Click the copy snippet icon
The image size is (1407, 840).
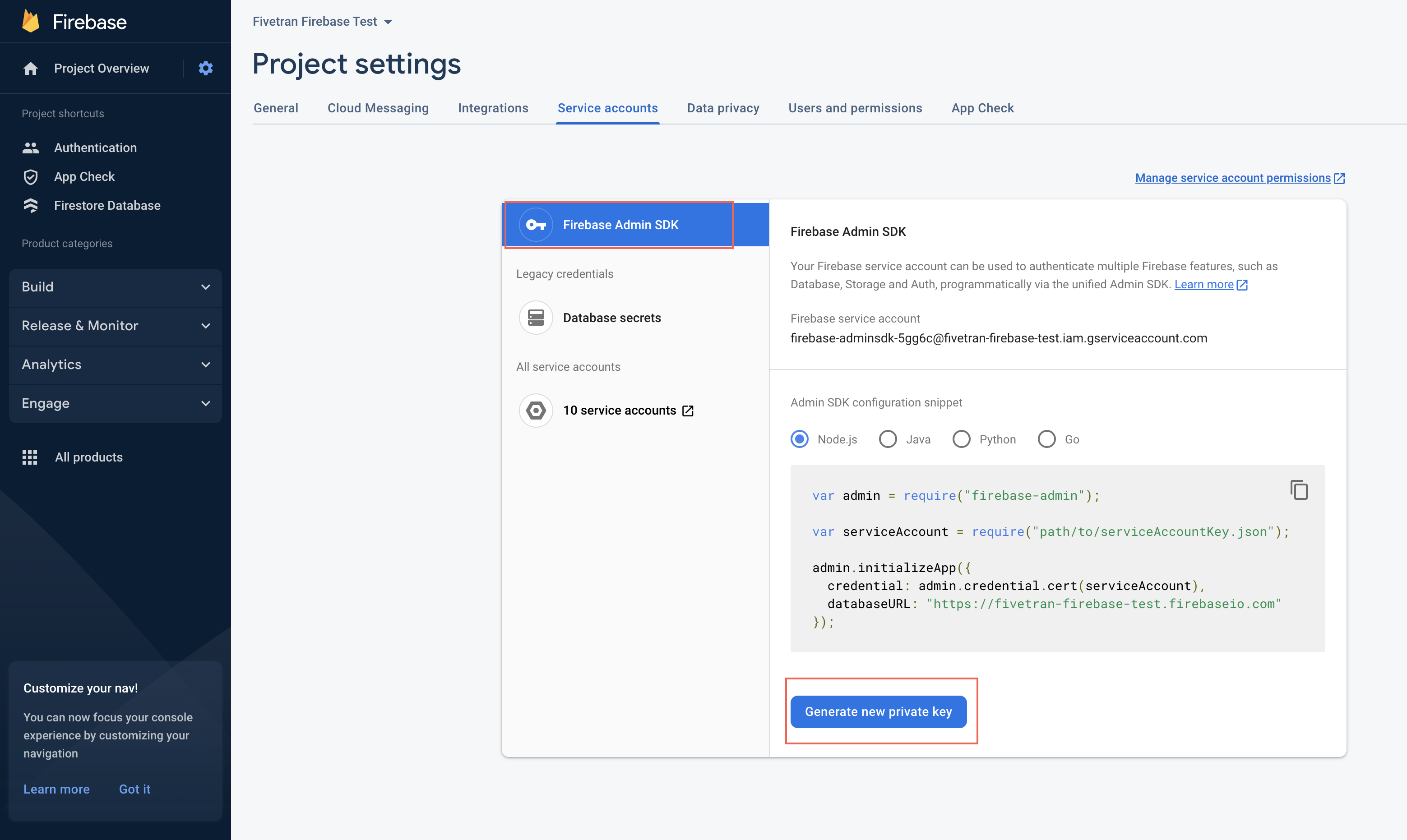1299,490
